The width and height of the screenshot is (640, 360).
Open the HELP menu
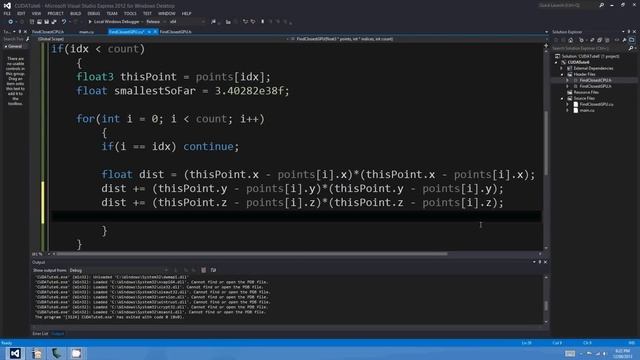click(187, 13)
